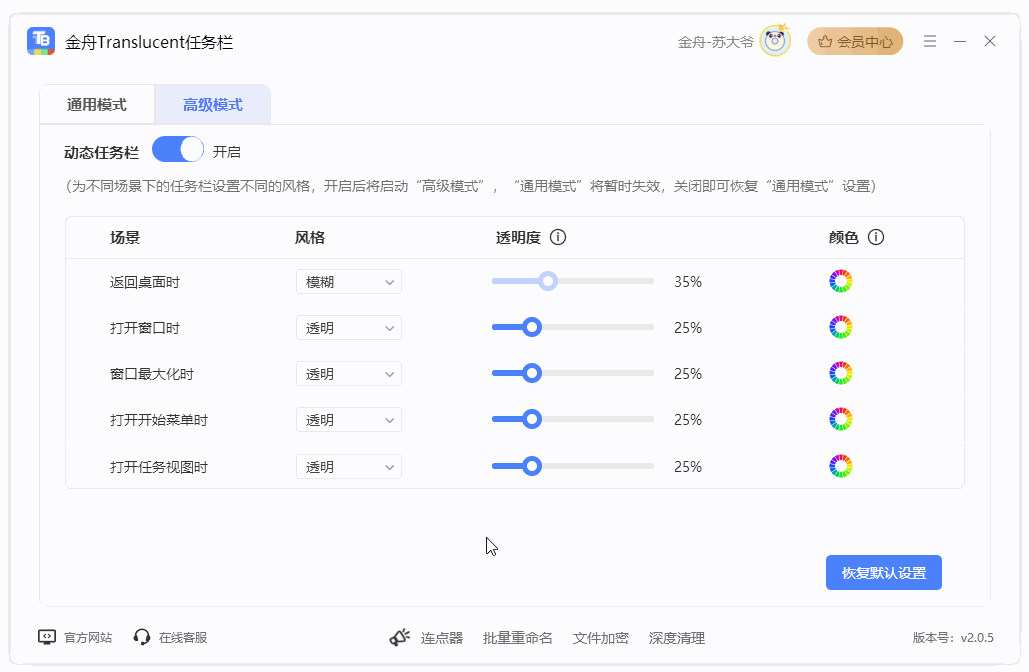Open the 官方网站 monitor icon
This screenshot has width=1029, height=672.
[x=47, y=637]
